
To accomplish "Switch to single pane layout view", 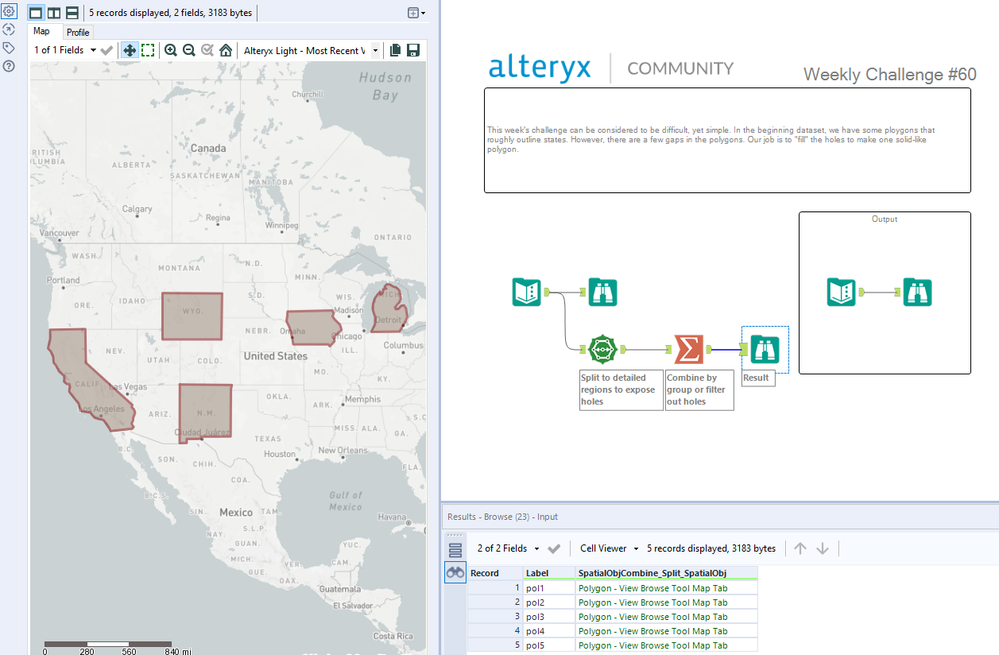I will point(36,13).
